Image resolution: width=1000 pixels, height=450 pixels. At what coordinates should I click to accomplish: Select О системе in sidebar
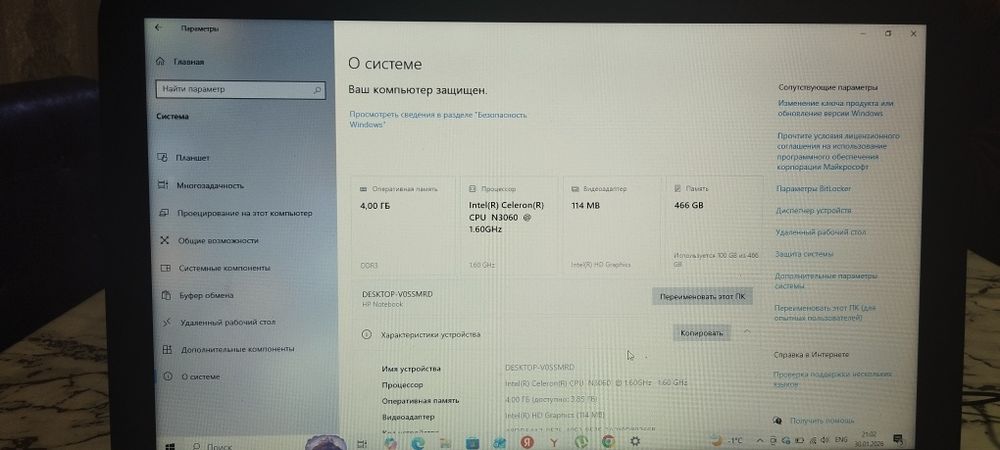[x=200, y=377]
